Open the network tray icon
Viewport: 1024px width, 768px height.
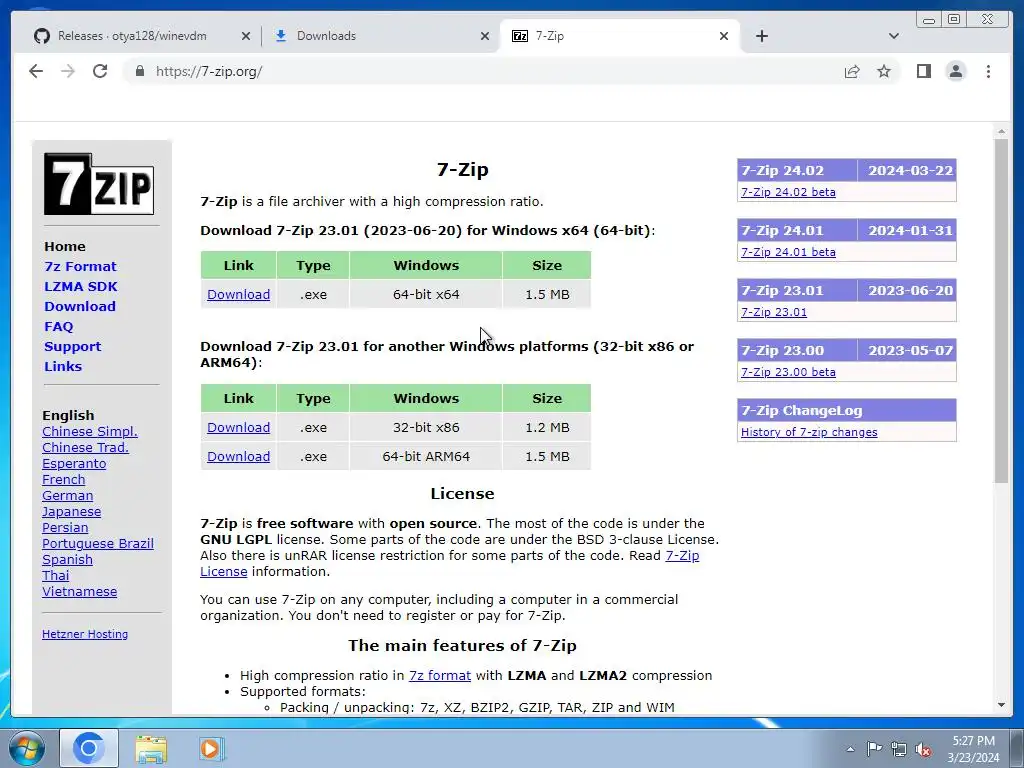[x=899, y=749]
